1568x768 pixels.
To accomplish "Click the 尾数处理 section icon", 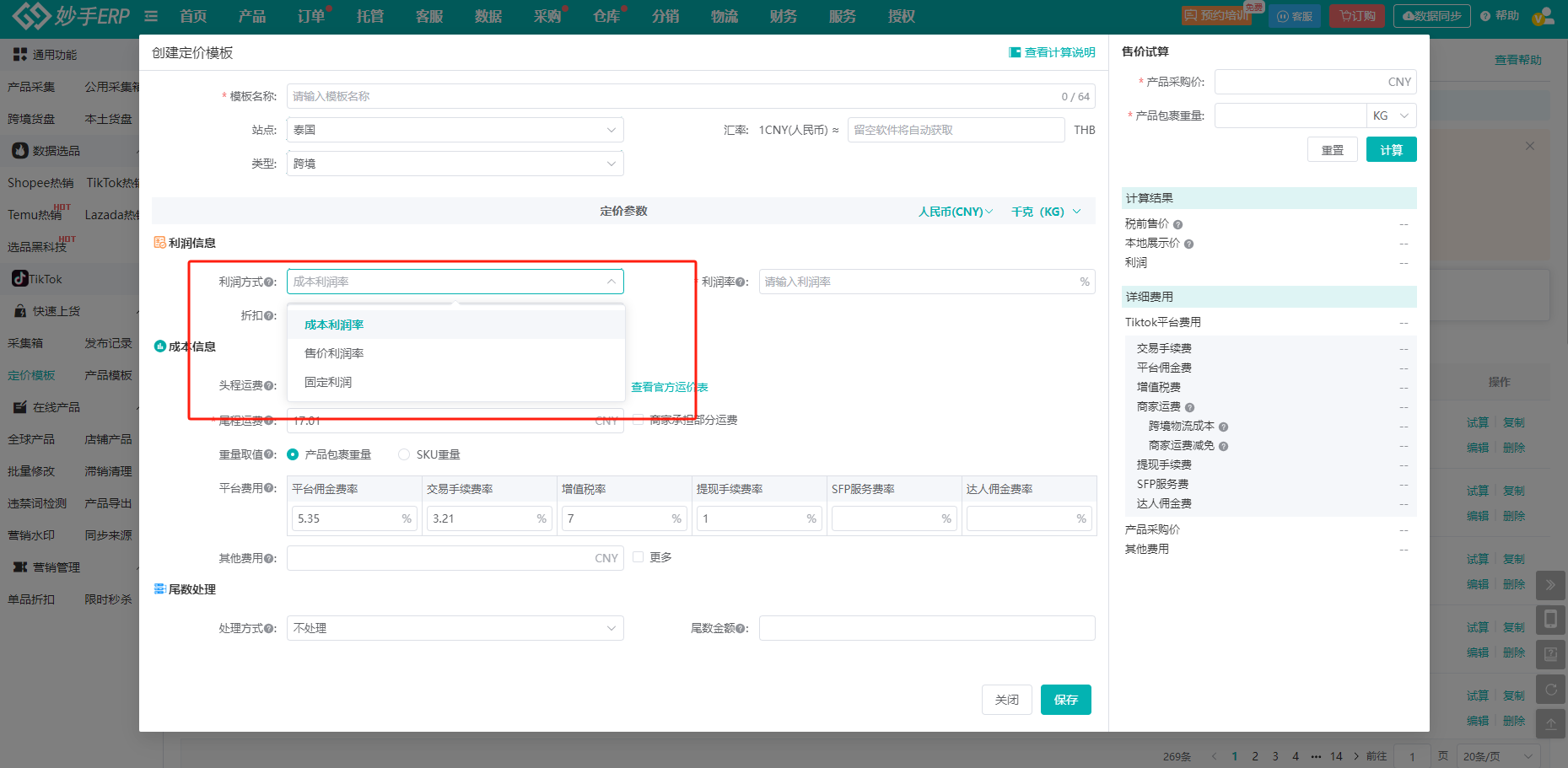I will pos(159,589).
